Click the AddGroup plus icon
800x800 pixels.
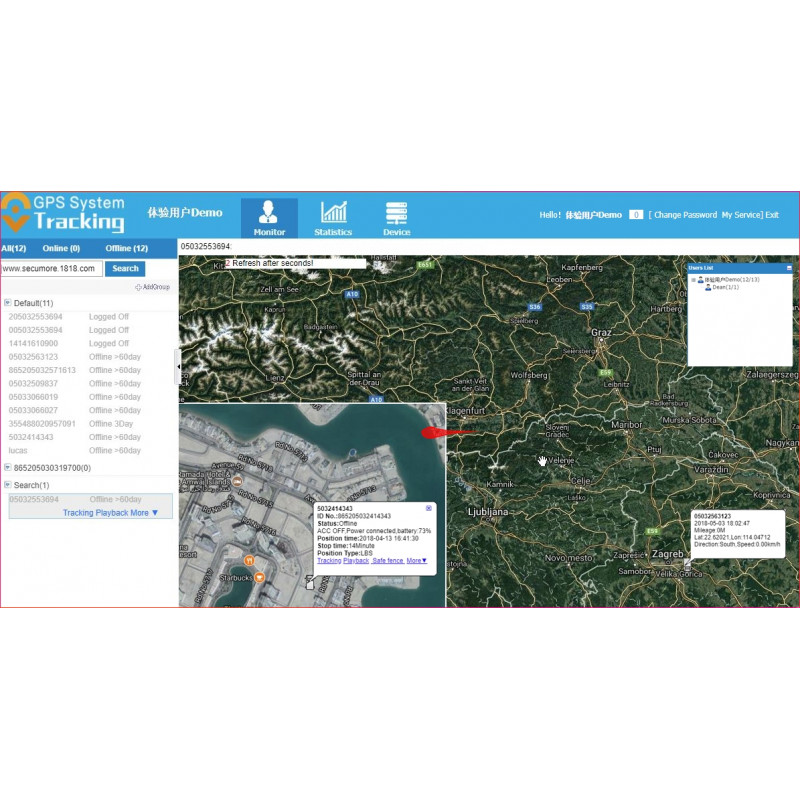(x=139, y=287)
